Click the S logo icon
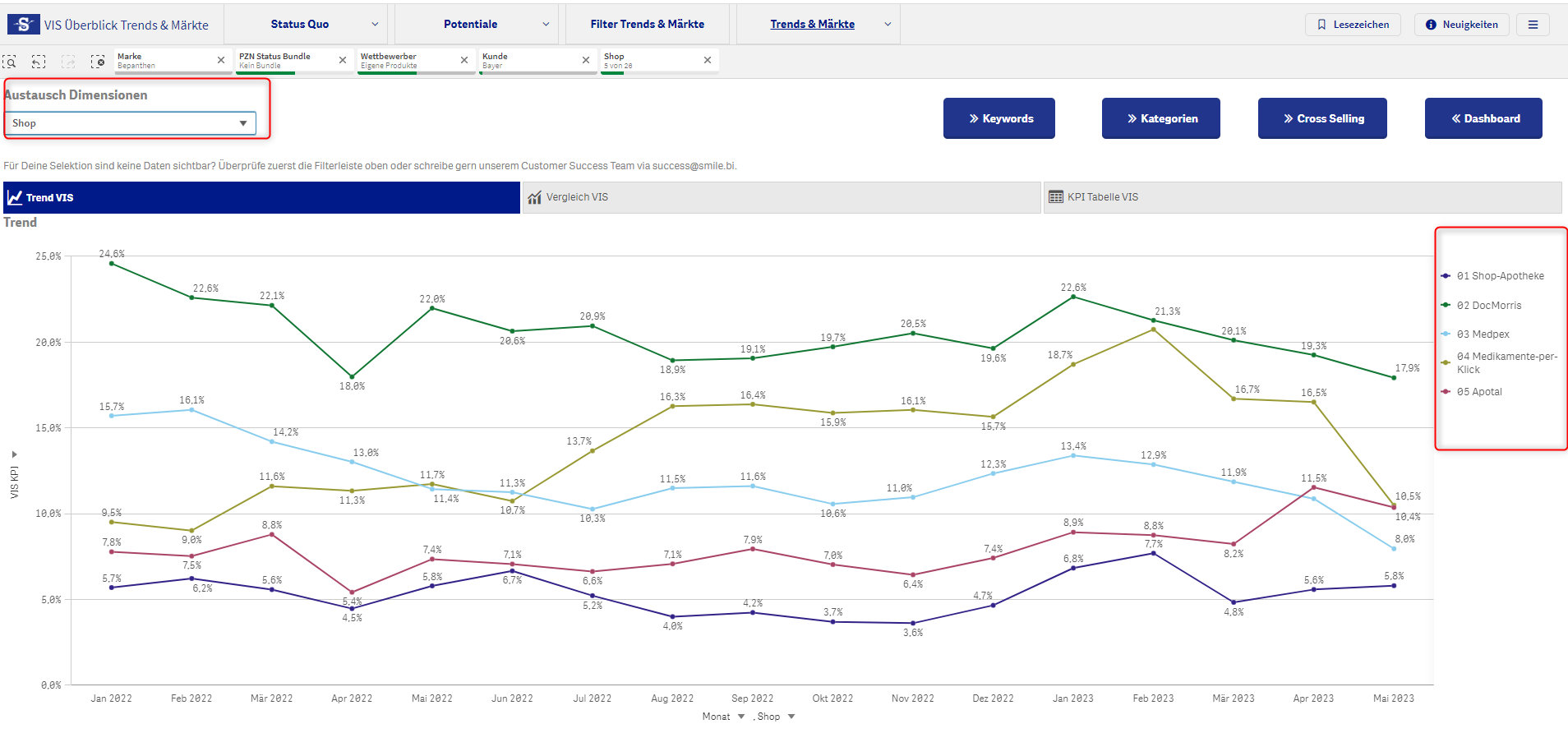 click(23, 25)
